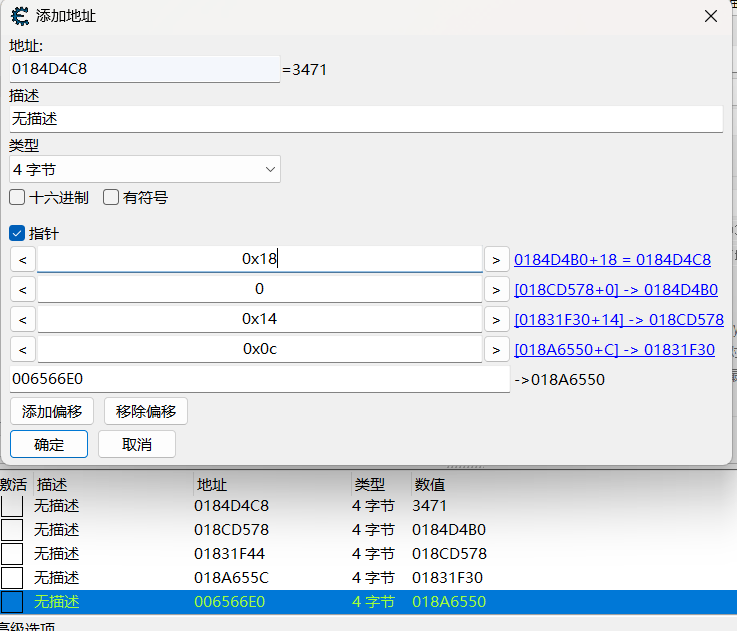
Task: Open link [01831F30+14] -> 018CD578
Action: (x=618, y=320)
